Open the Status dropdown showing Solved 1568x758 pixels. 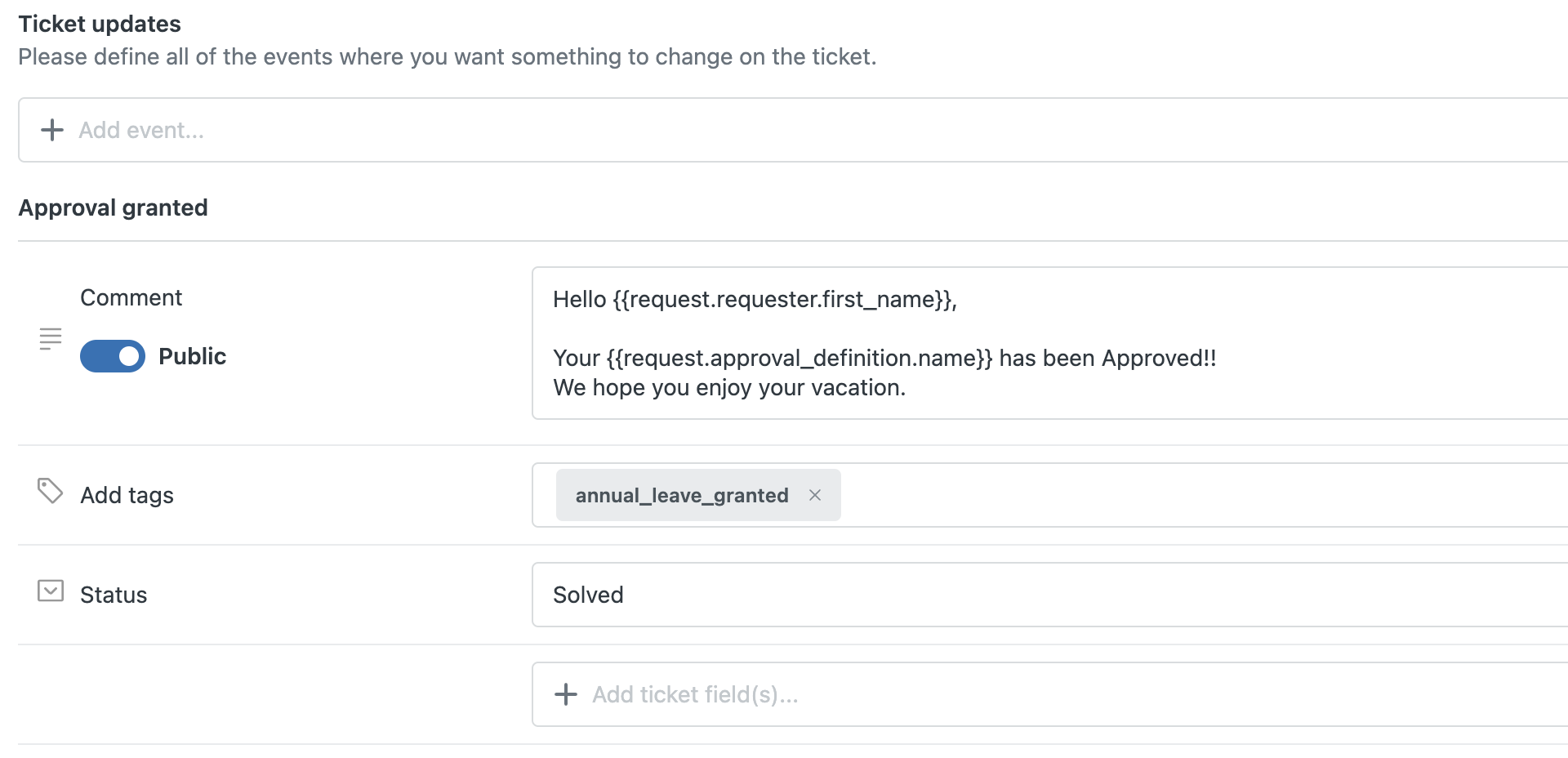pyautogui.click(x=1050, y=595)
